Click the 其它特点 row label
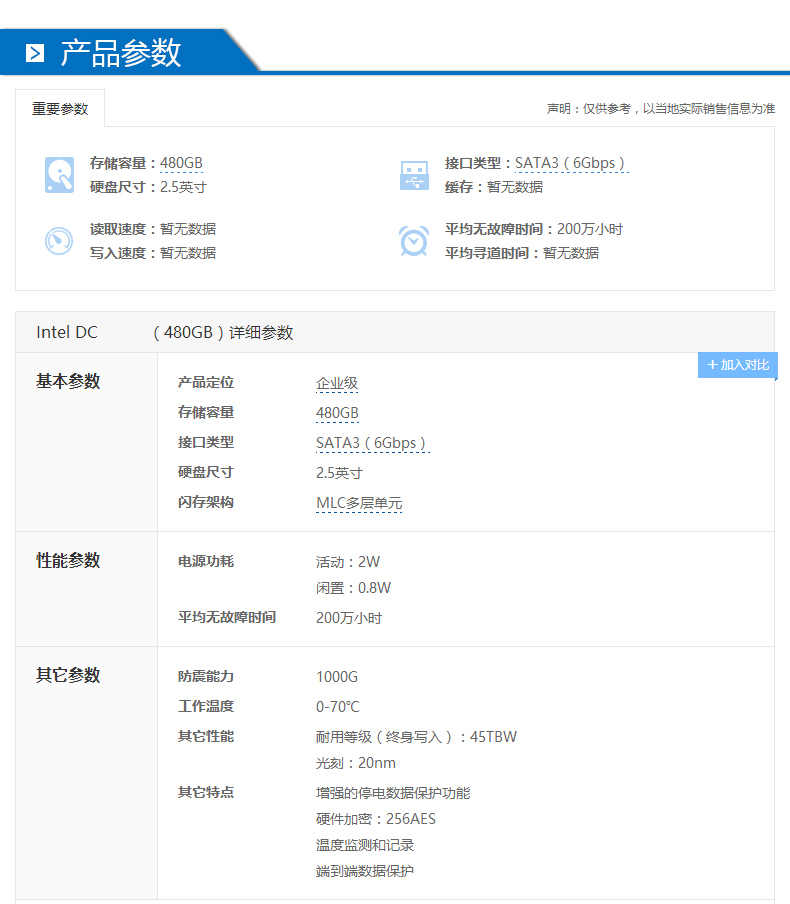Viewport: 790px width, 904px height. (x=206, y=793)
